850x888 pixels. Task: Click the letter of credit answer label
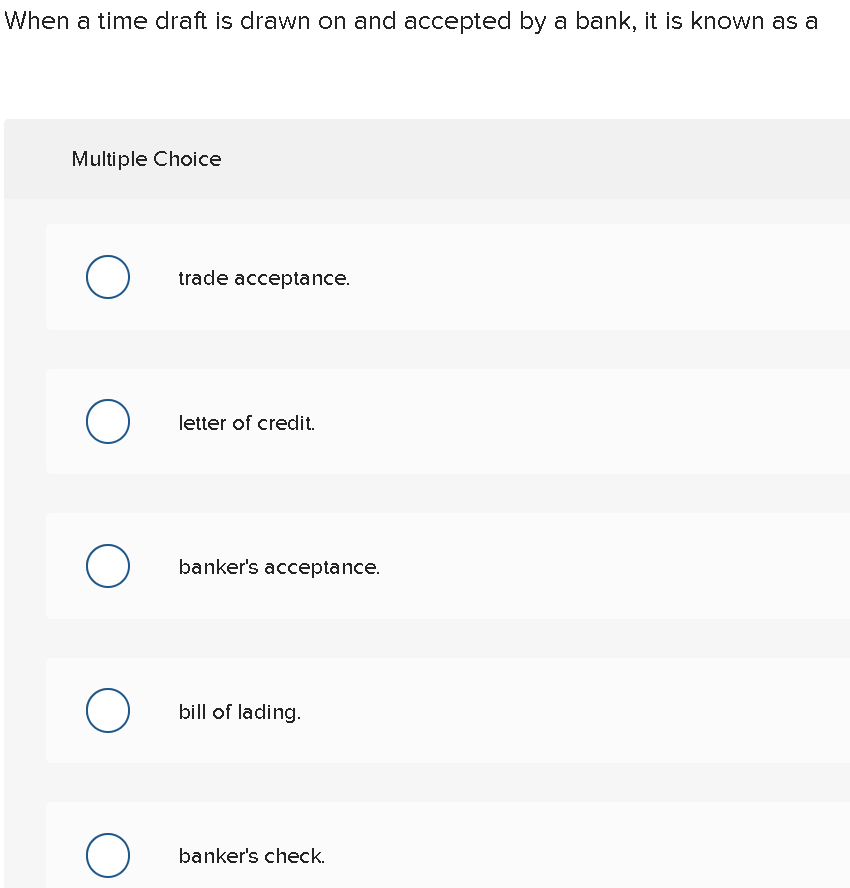(x=246, y=423)
